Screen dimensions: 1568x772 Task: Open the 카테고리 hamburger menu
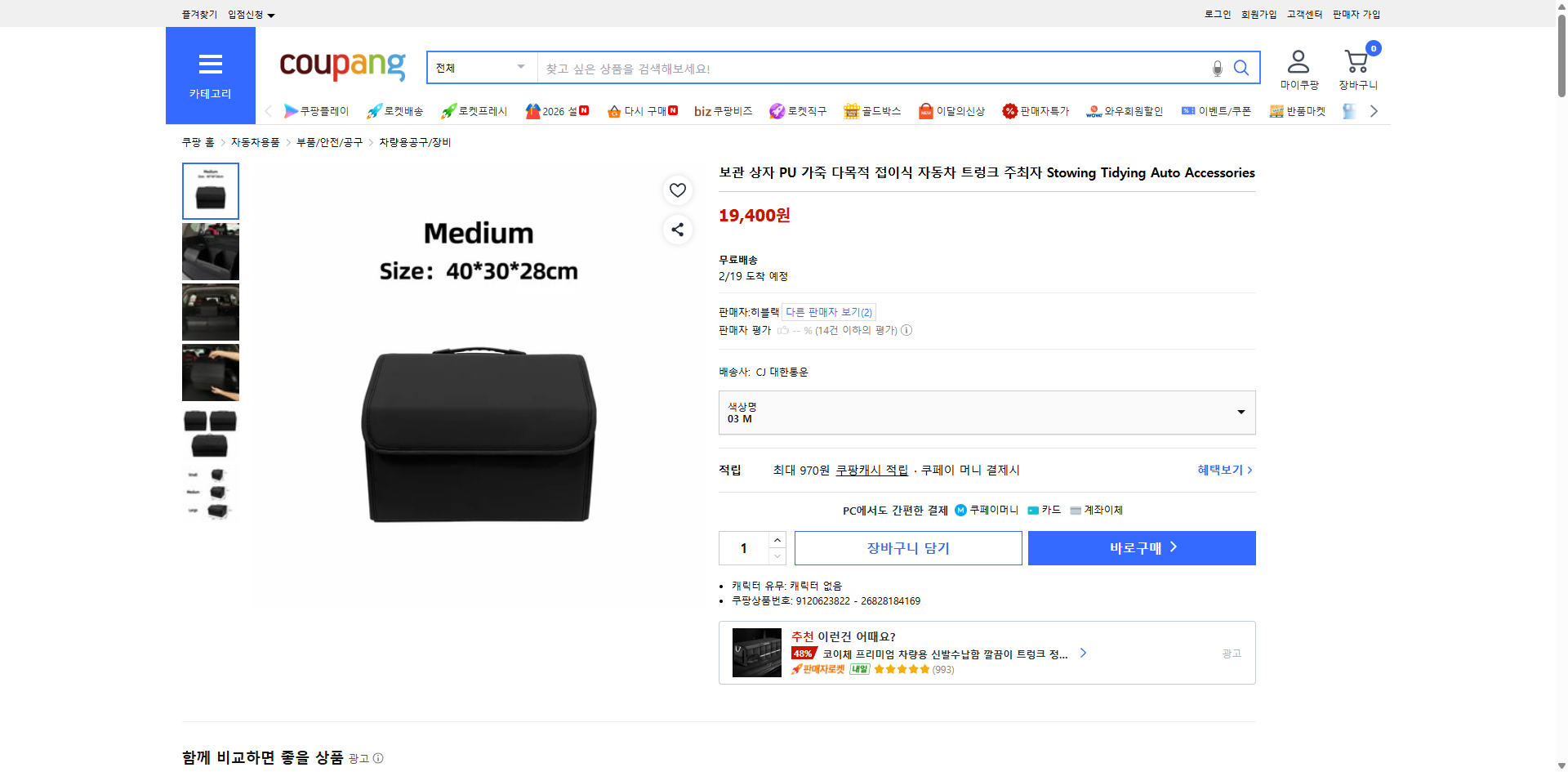tap(210, 64)
